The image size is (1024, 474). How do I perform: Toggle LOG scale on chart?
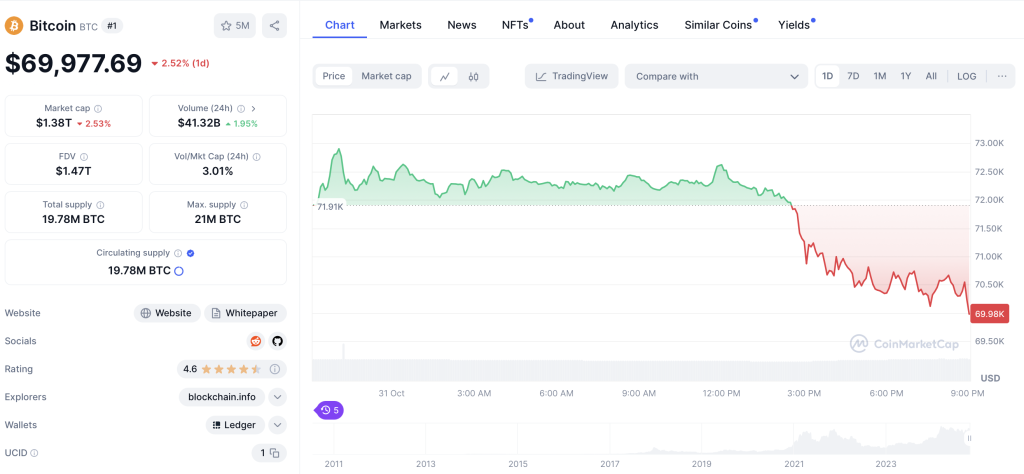[967, 76]
